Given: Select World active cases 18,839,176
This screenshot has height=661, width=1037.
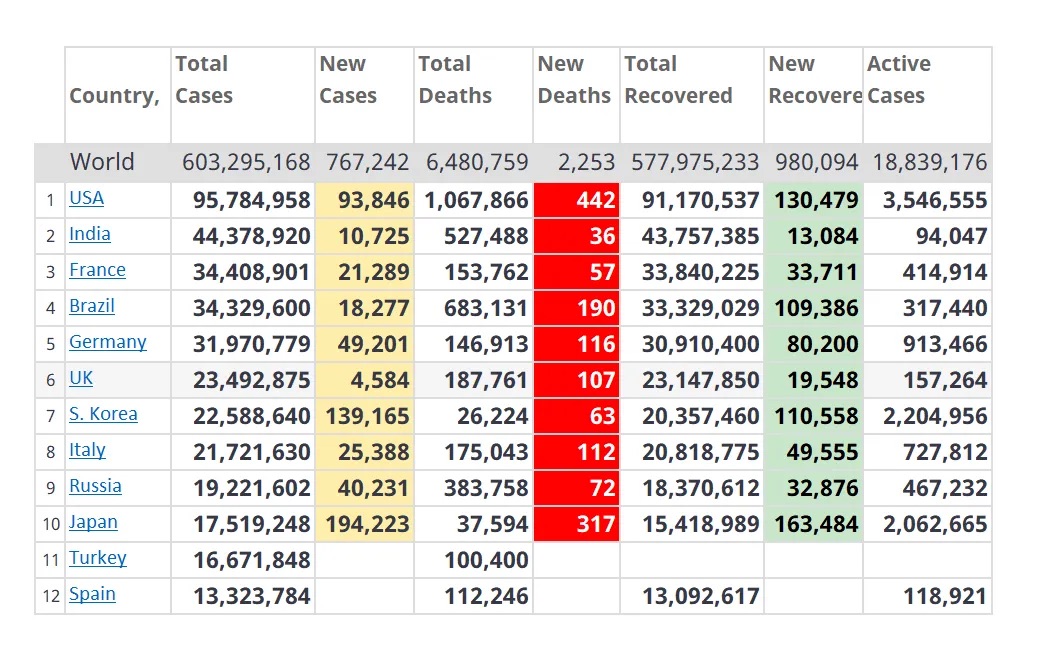Looking at the screenshot, I should tap(930, 163).
